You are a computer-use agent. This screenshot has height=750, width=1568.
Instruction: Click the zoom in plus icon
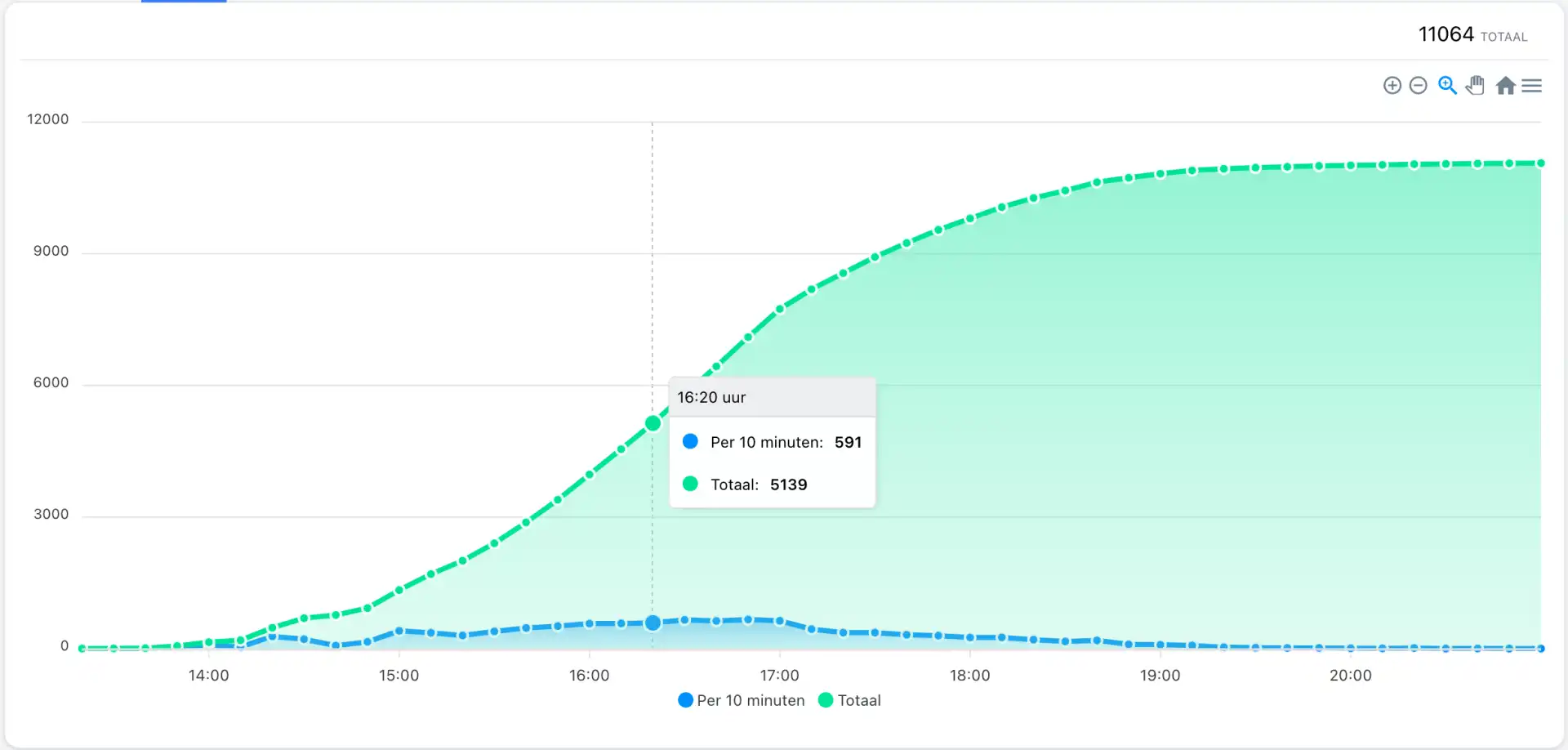click(1392, 86)
